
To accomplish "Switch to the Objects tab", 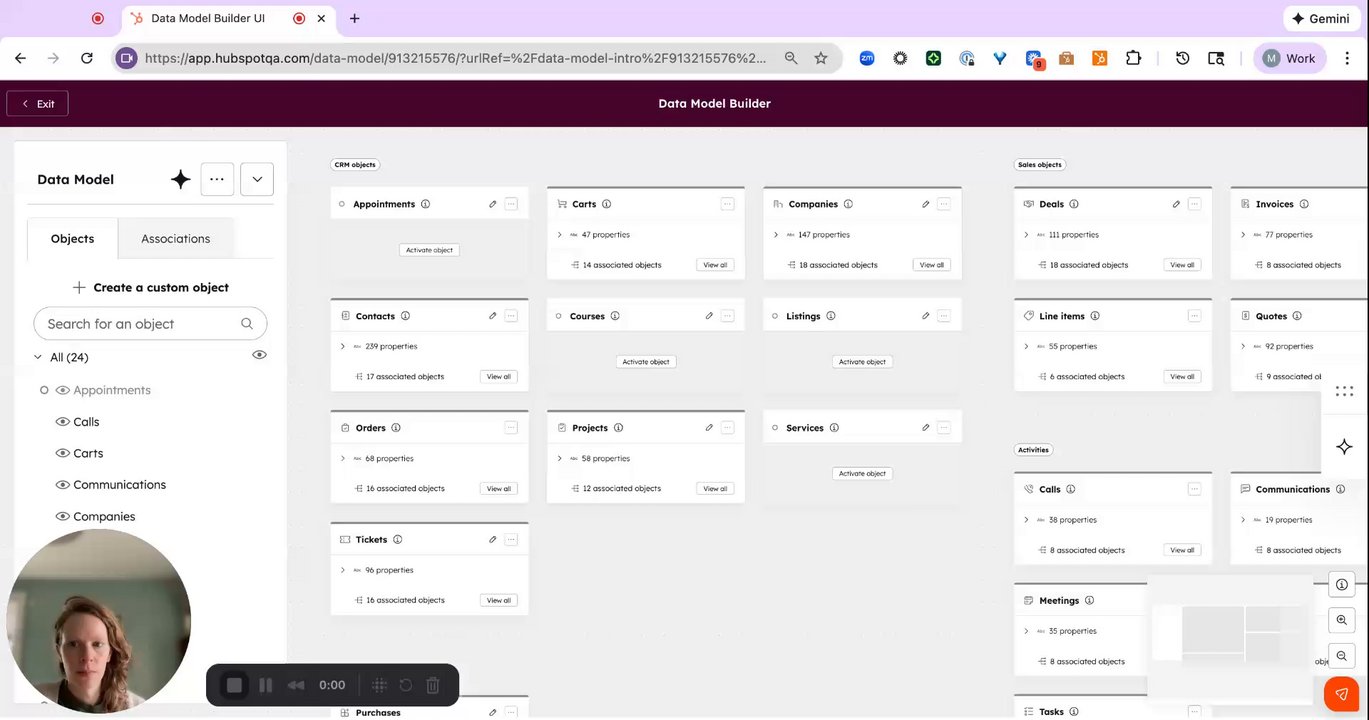I will click(73, 239).
